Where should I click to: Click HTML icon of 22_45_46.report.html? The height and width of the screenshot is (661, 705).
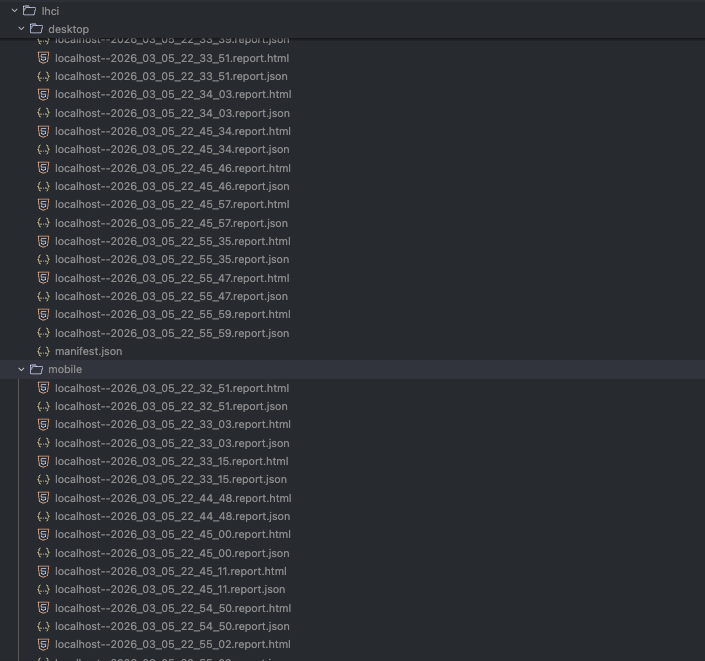tap(43, 168)
